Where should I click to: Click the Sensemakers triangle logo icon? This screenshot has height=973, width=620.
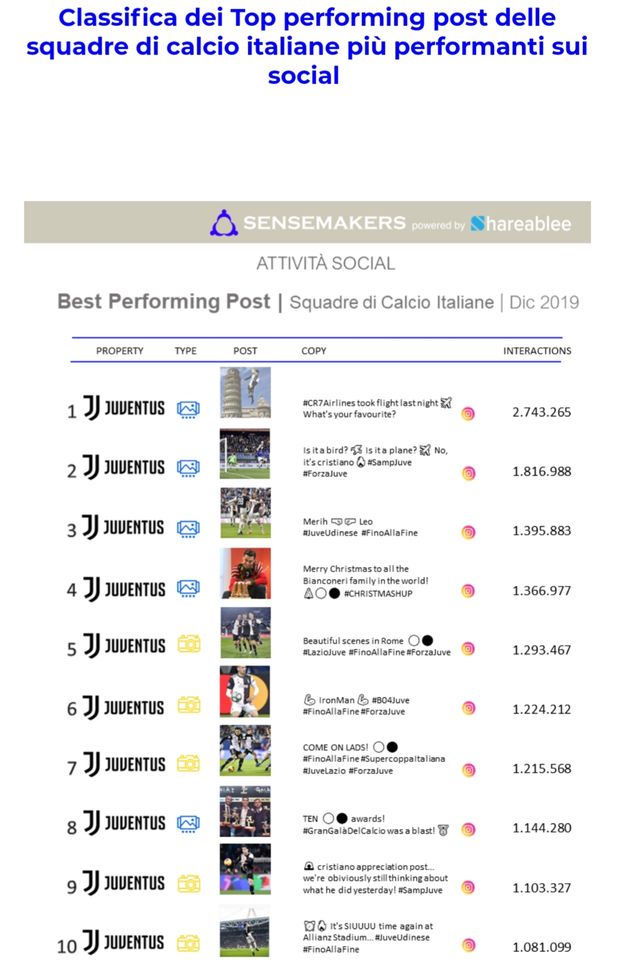223,223
